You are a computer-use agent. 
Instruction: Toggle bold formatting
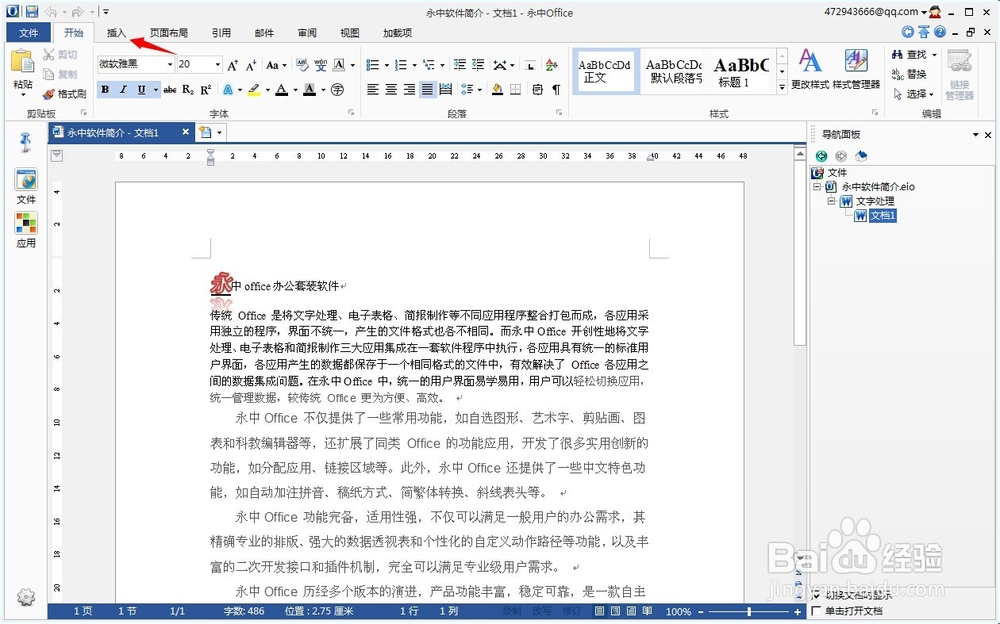click(x=105, y=90)
